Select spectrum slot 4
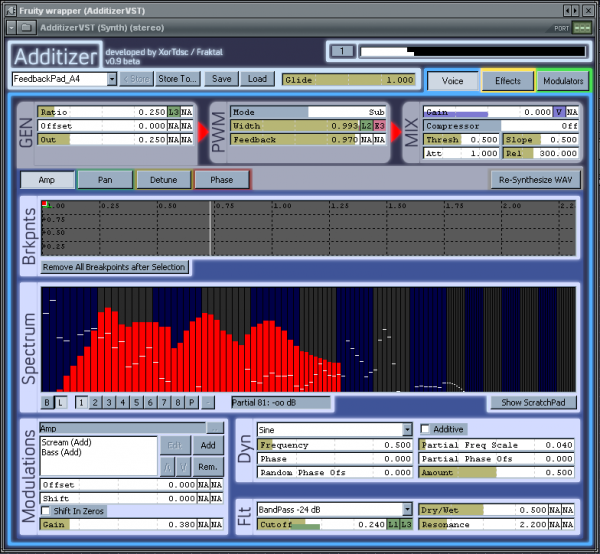The width and height of the screenshot is (600, 554). coord(122,402)
